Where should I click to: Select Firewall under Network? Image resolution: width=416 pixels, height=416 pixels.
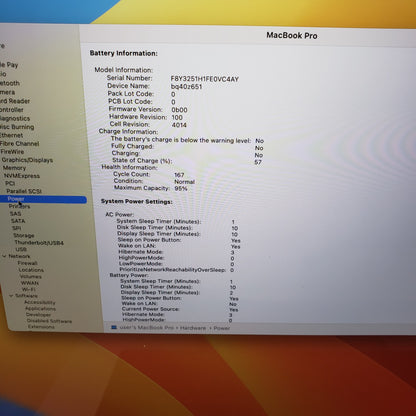[x=28, y=263]
